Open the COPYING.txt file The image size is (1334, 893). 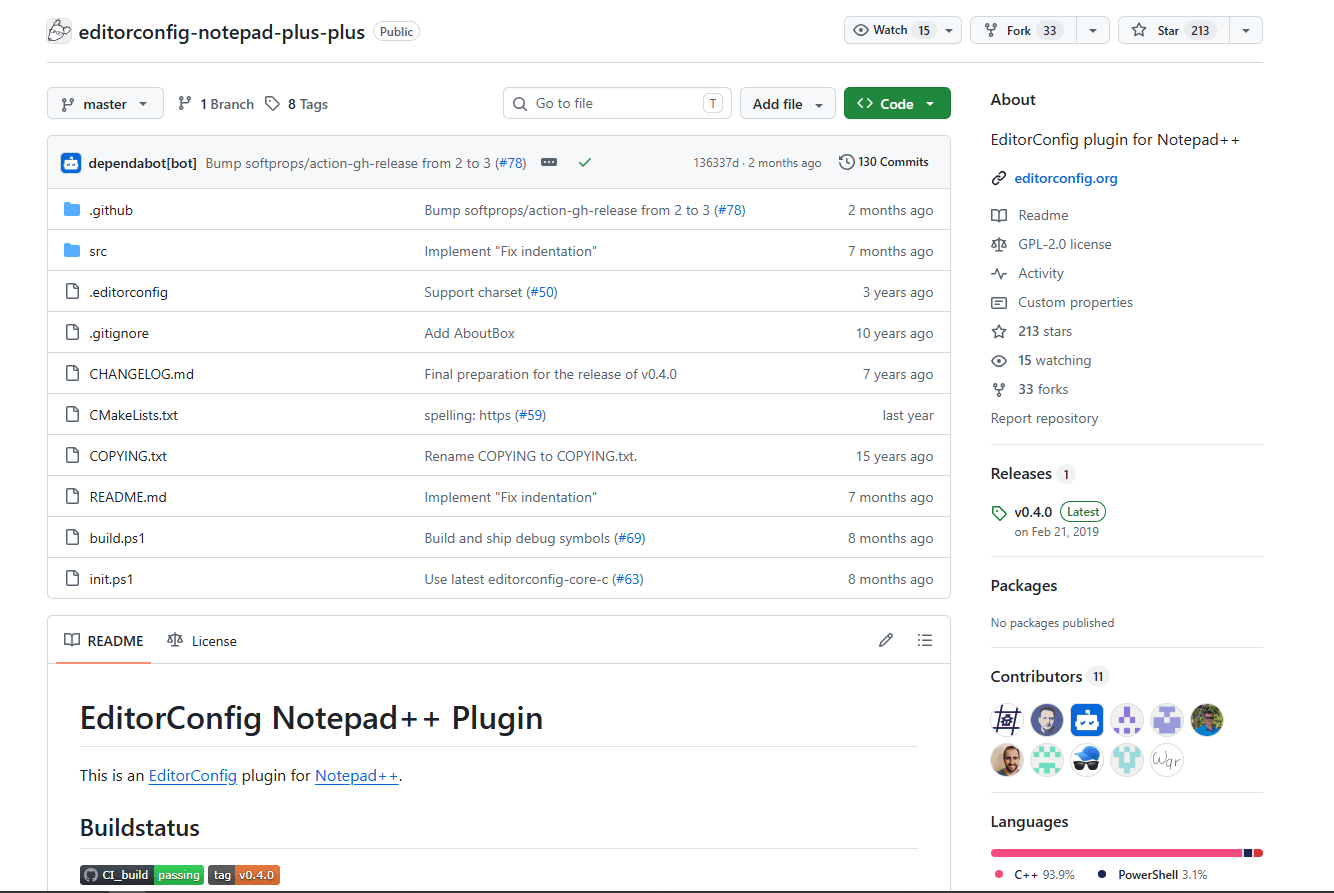coord(128,456)
